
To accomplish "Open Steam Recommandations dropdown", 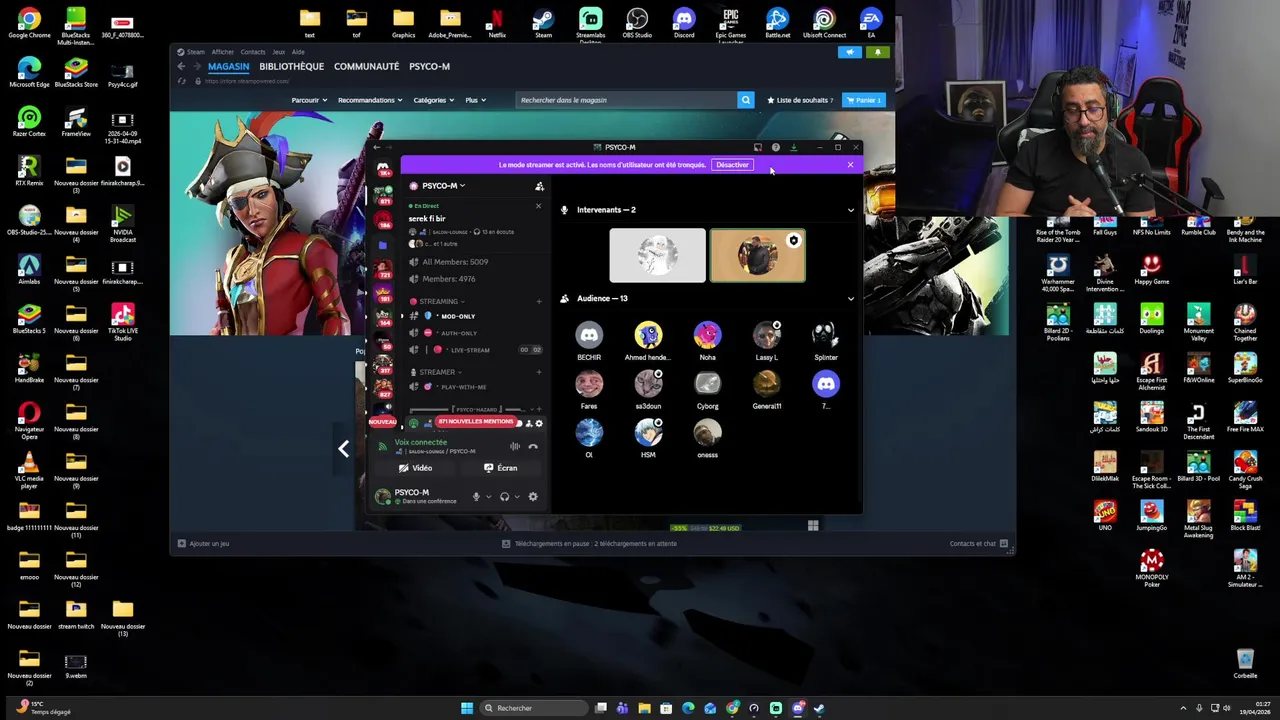I will tap(370, 100).
